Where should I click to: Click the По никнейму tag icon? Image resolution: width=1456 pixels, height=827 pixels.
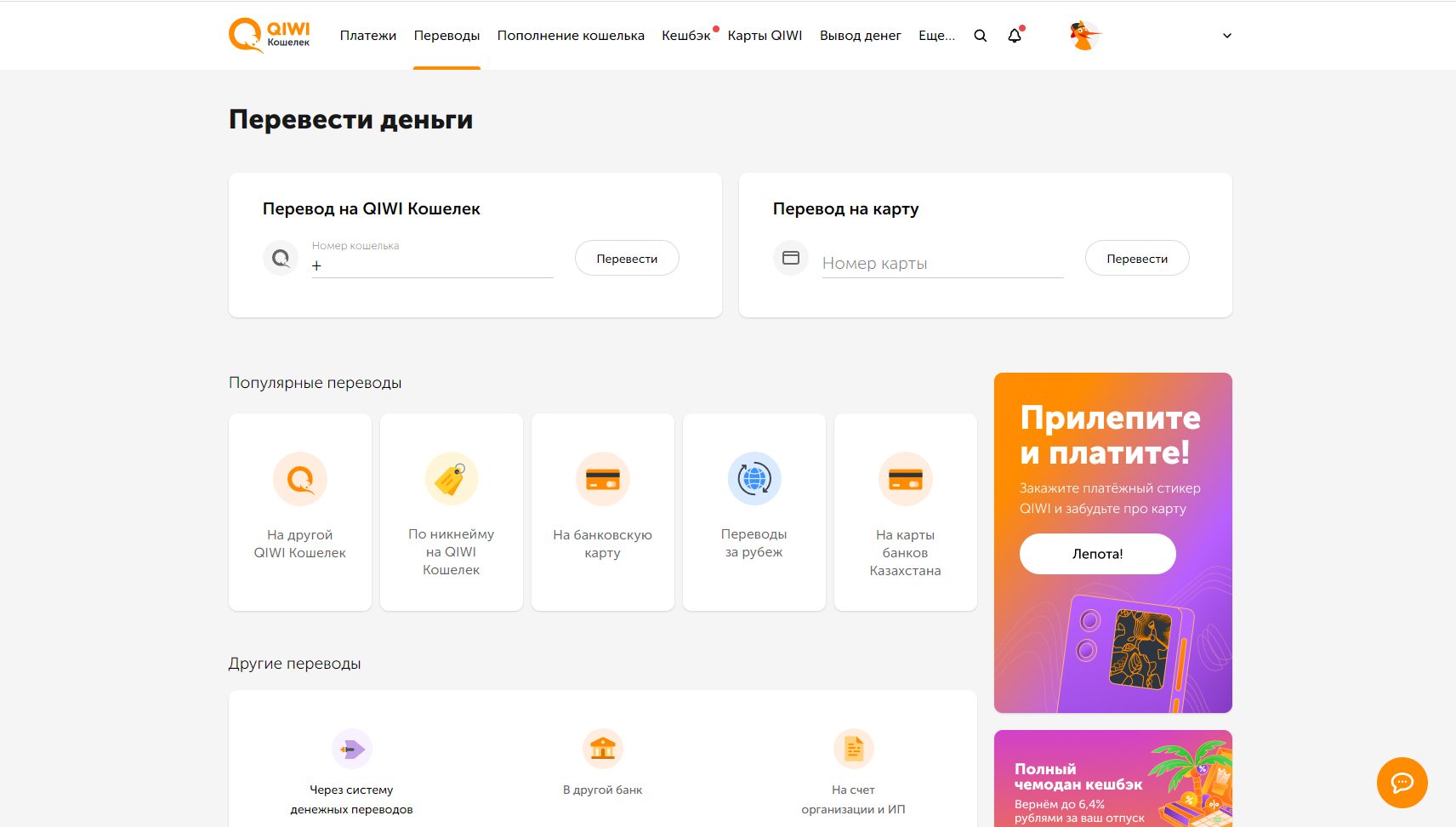[452, 479]
